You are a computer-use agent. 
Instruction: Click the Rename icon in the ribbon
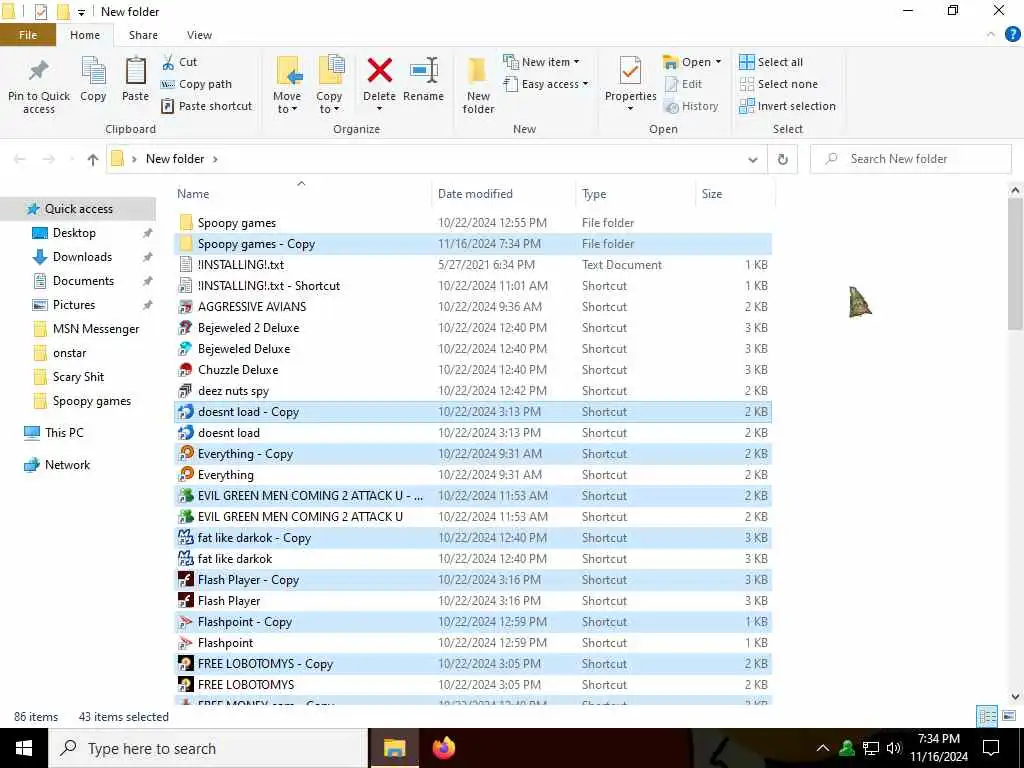tap(424, 71)
